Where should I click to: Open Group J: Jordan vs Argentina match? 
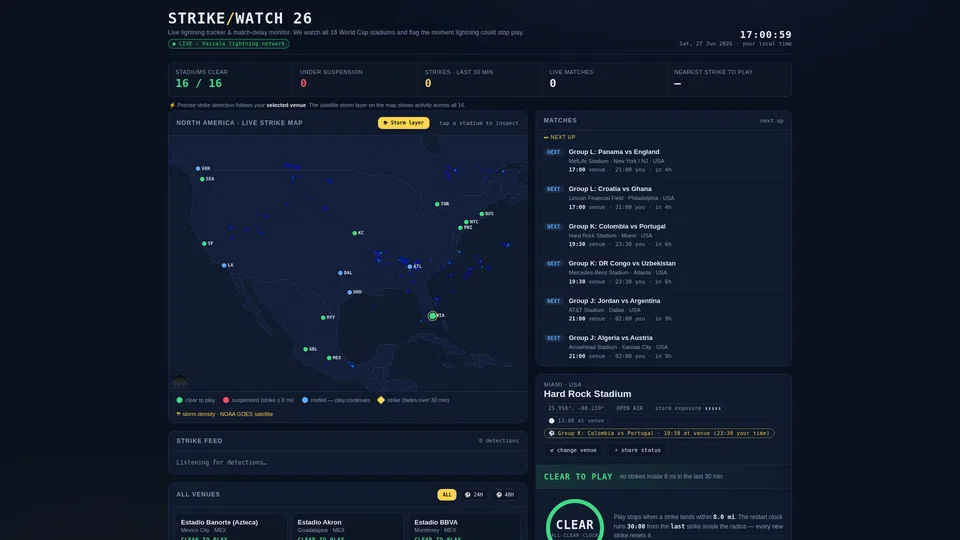tap(663, 310)
